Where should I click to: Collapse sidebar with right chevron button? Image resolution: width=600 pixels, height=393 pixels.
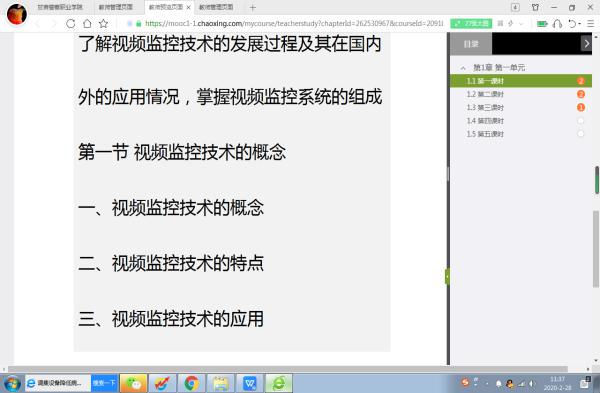(x=586, y=44)
